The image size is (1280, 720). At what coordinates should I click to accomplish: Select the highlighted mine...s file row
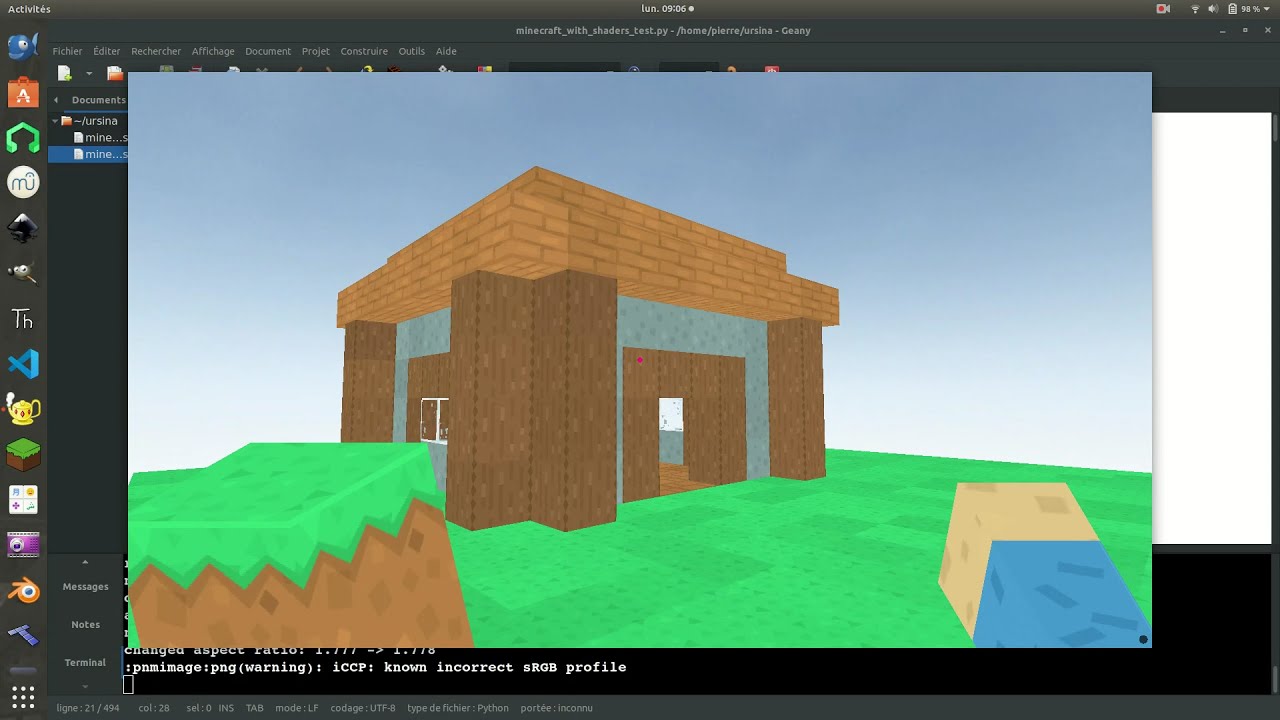[88, 154]
